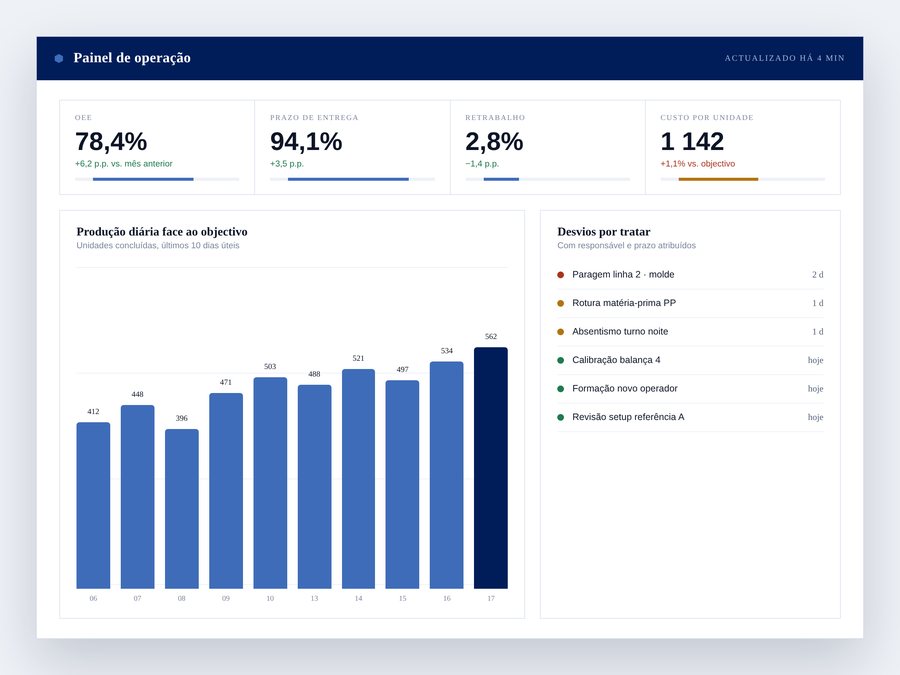Select the dark bar for day 17

(491, 468)
